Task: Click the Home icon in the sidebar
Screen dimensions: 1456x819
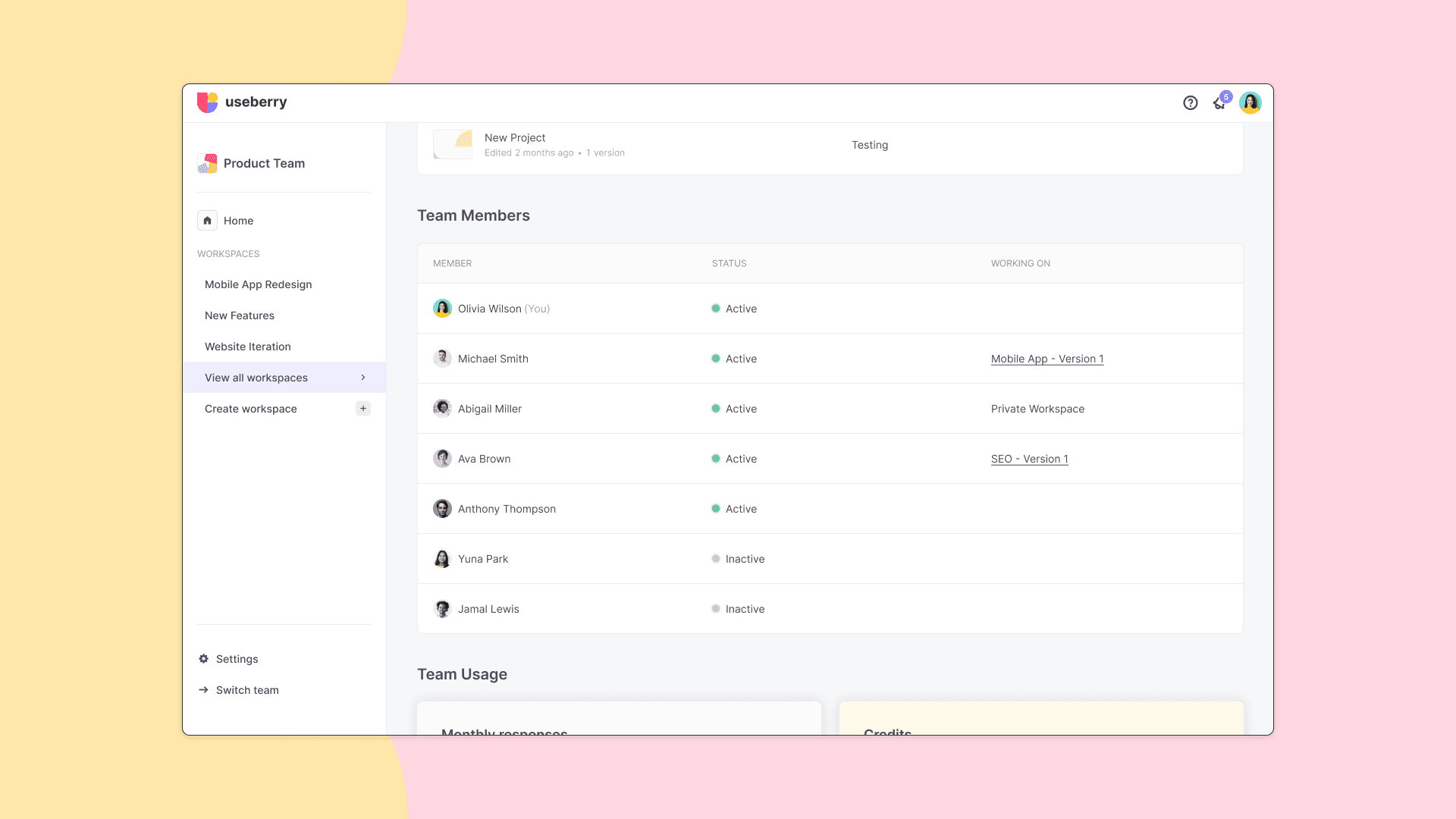Action: point(207,220)
